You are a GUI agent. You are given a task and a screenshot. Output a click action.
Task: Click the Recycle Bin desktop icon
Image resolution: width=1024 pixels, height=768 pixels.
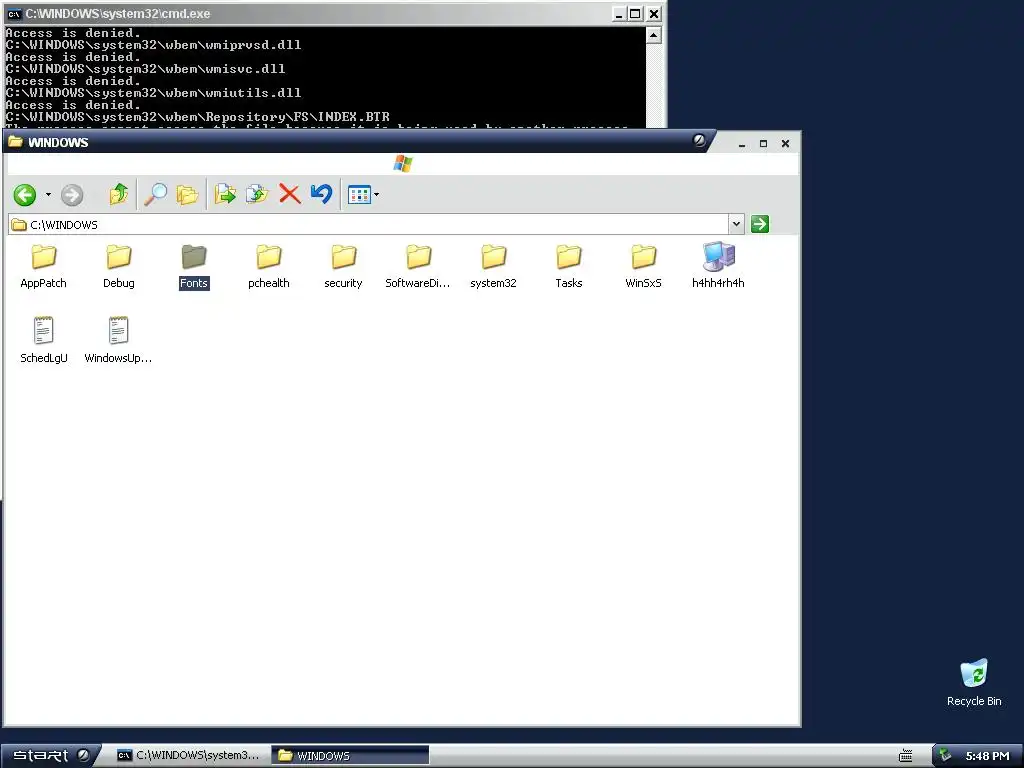point(974,683)
